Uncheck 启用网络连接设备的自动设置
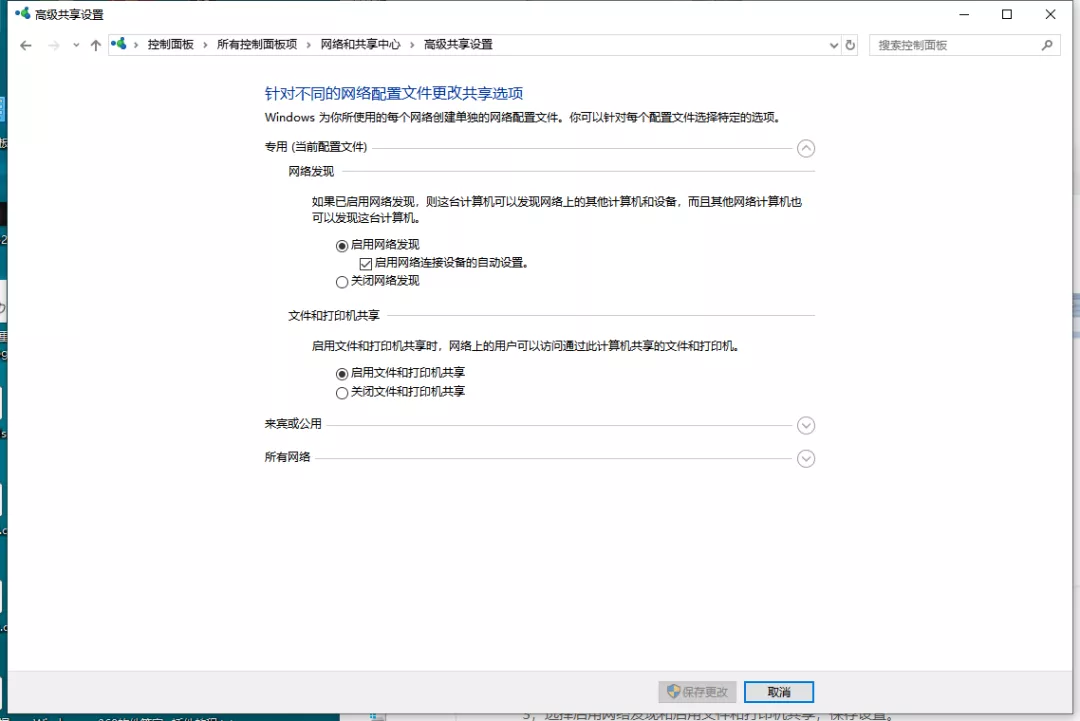Image resolution: width=1080 pixels, height=721 pixels. tap(367, 263)
